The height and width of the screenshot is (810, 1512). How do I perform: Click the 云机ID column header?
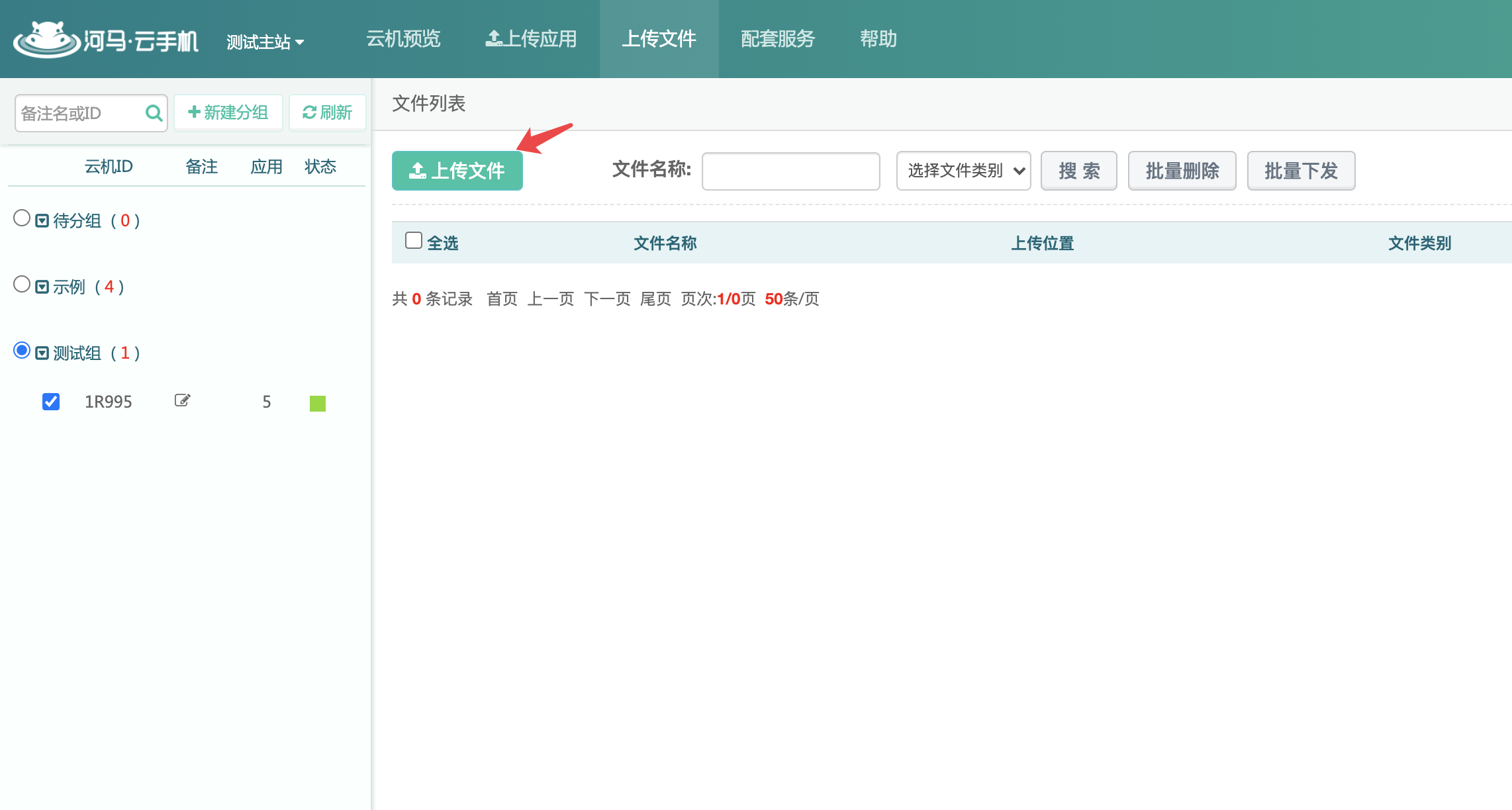[x=109, y=167]
